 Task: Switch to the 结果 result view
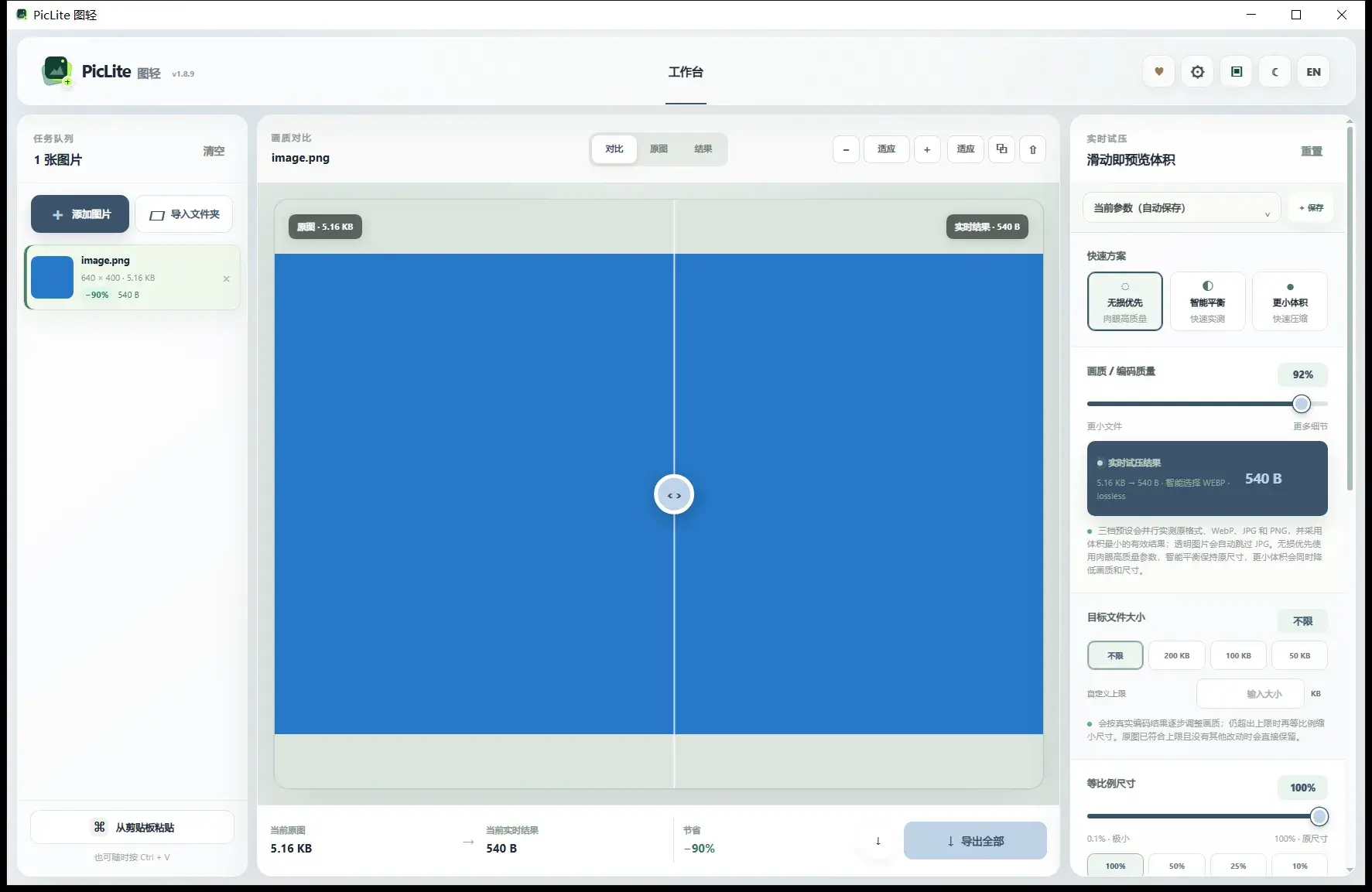703,149
